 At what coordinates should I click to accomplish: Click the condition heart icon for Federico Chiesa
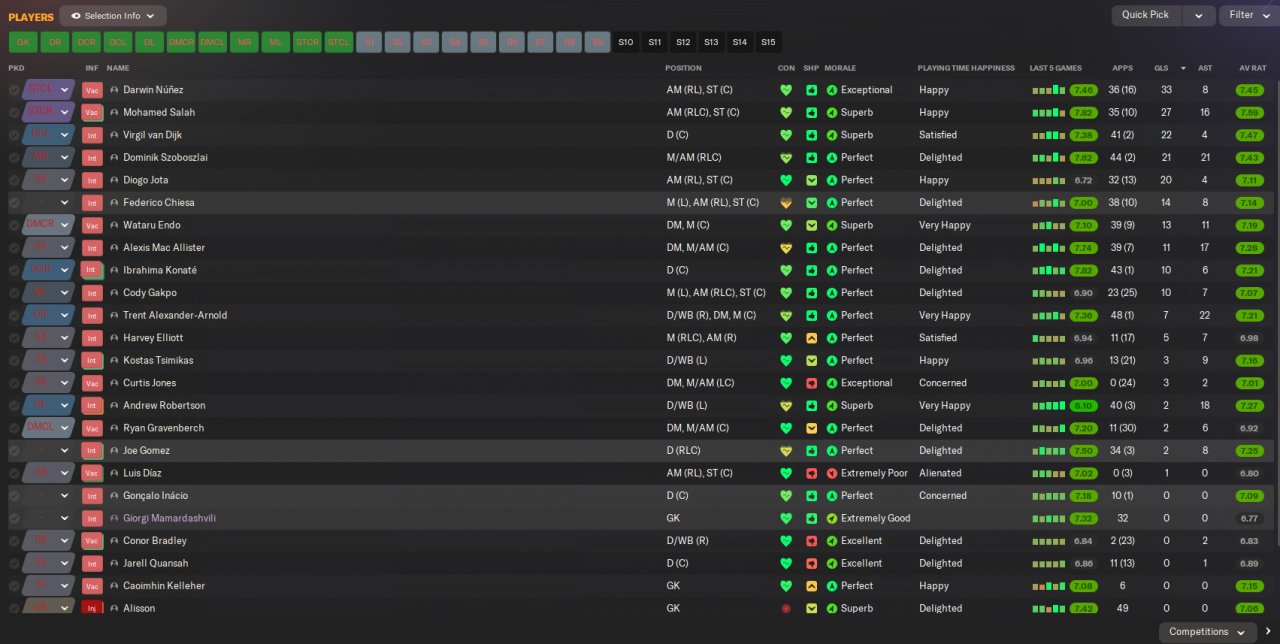pyautogui.click(x=786, y=203)
